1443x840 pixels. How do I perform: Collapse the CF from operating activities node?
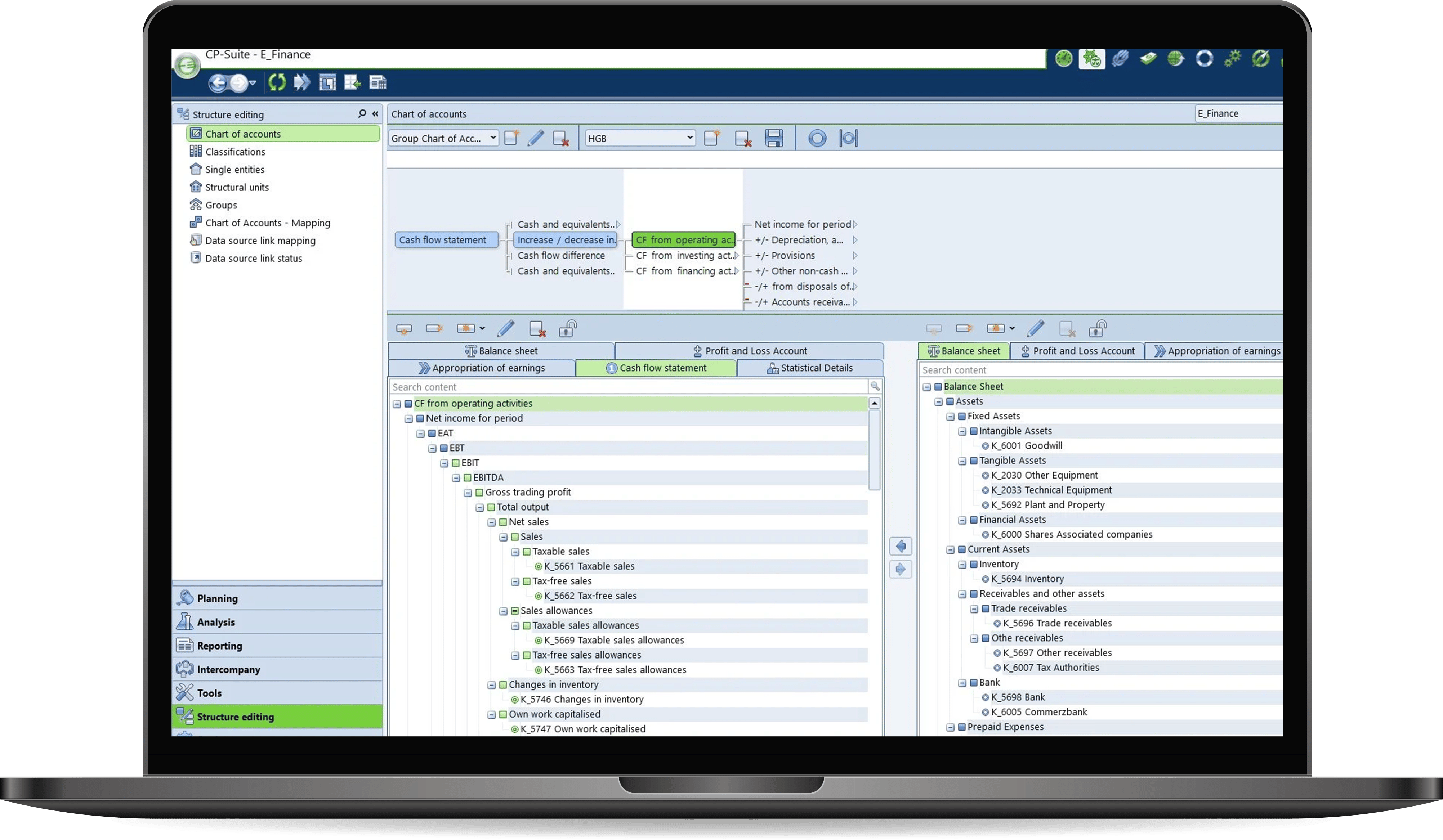point(396,404)
